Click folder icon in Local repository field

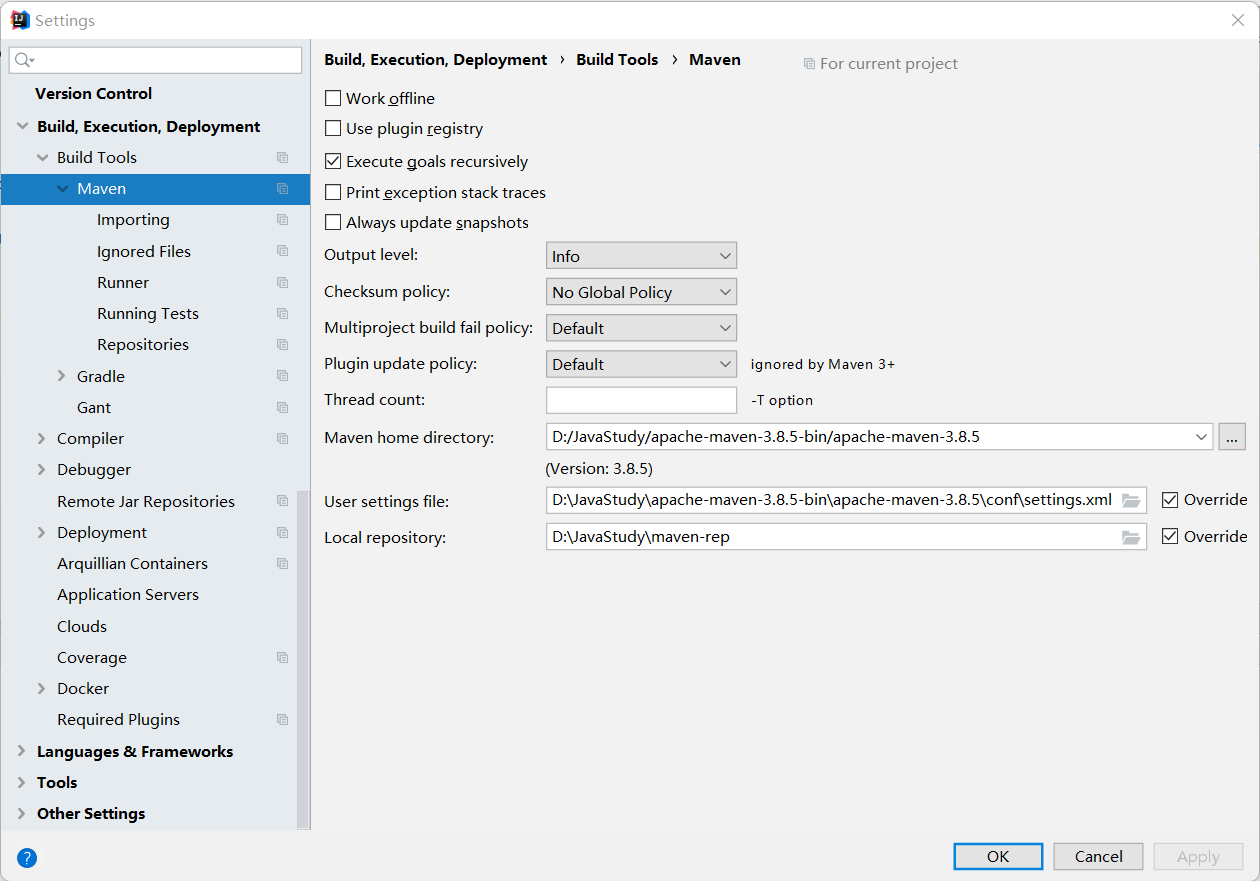point(1131,537)
